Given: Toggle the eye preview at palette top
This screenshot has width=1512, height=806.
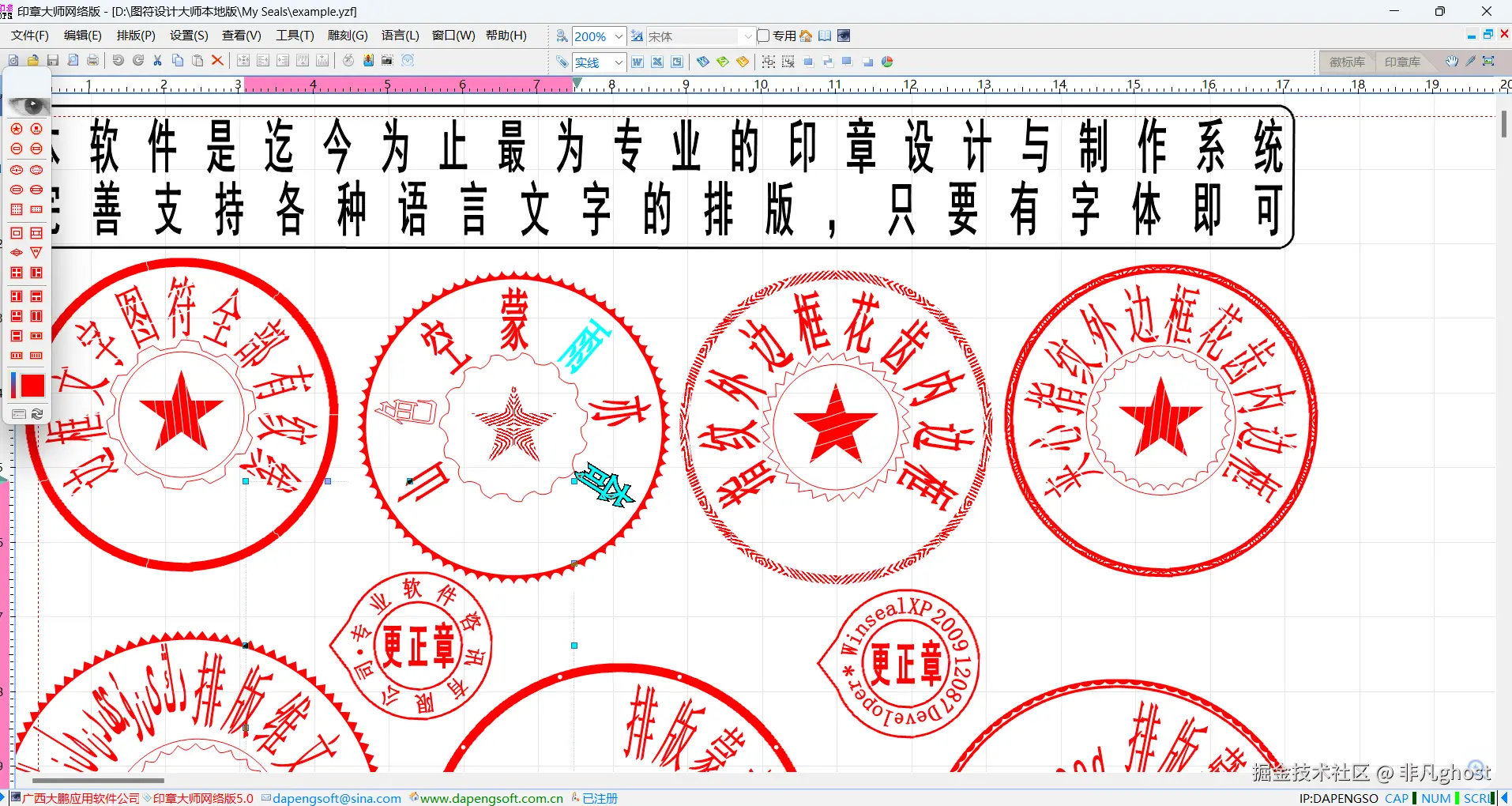Looking at the screenshot, I should (28, 106).
